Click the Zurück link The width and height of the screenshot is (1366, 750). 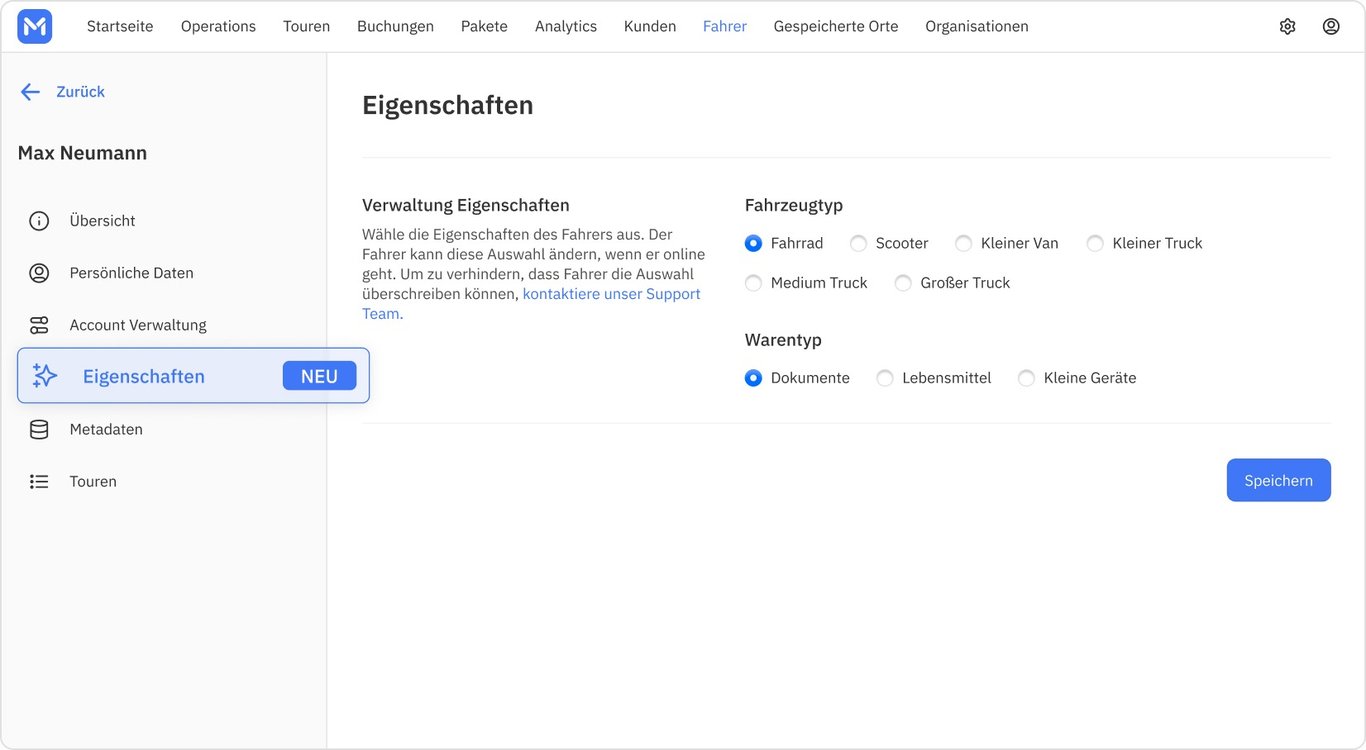(x=80, y=92)
